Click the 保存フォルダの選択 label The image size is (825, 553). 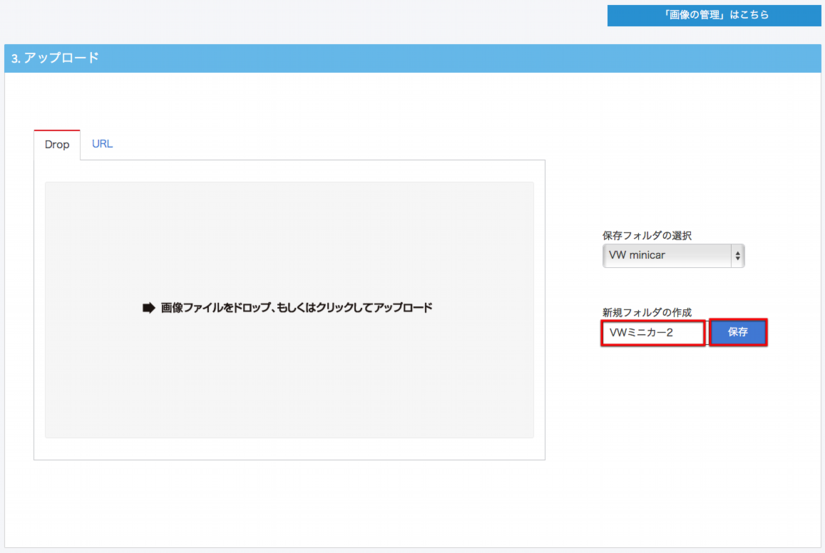(647, 235)
